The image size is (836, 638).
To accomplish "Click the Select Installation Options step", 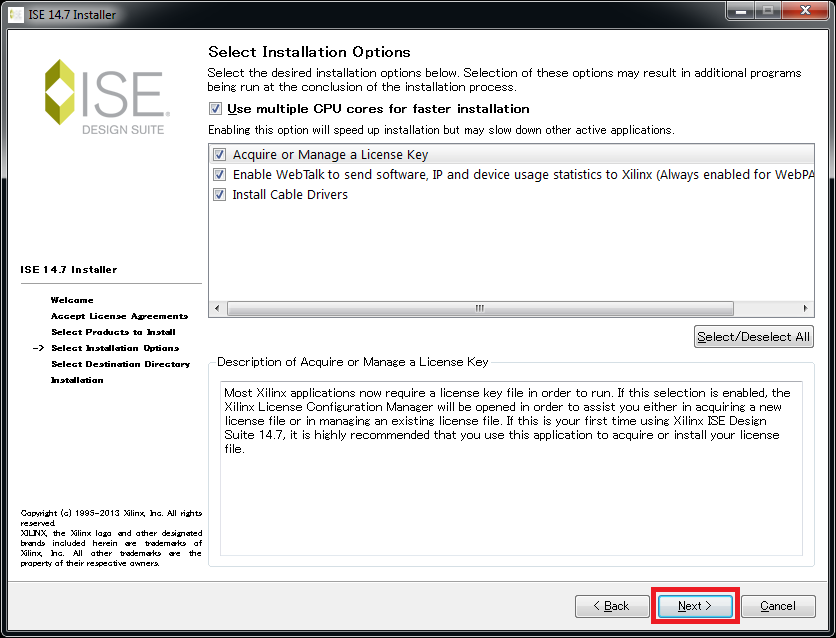I will coord(115,348).
